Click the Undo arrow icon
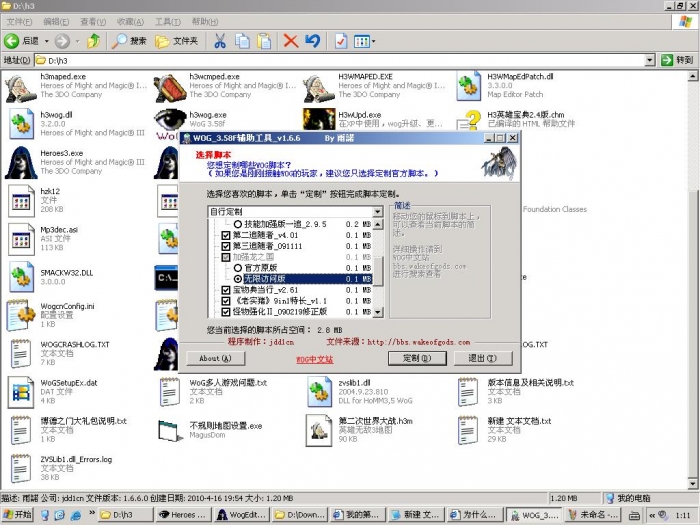 pos(313,41)
